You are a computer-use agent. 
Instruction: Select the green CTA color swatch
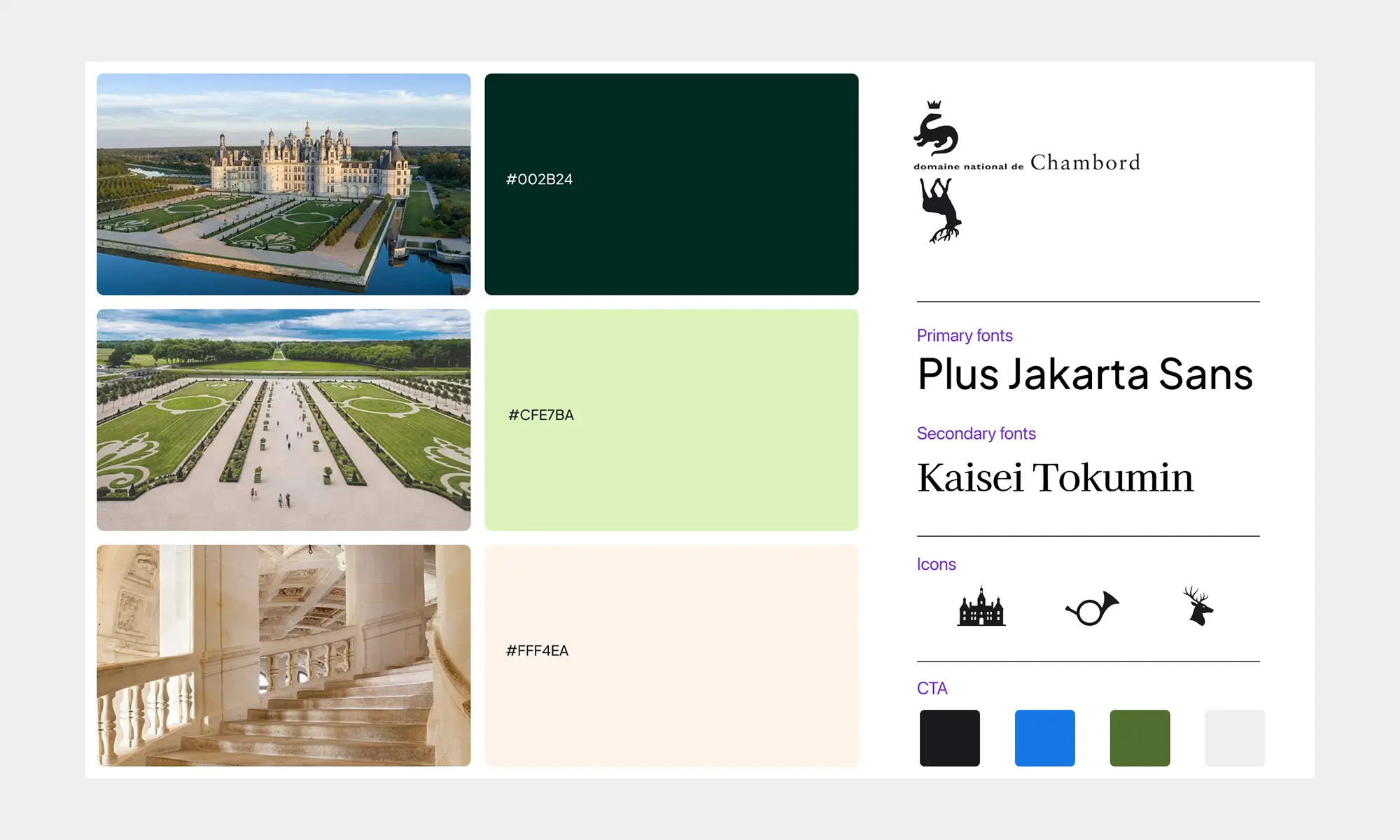click(1140, 738)
